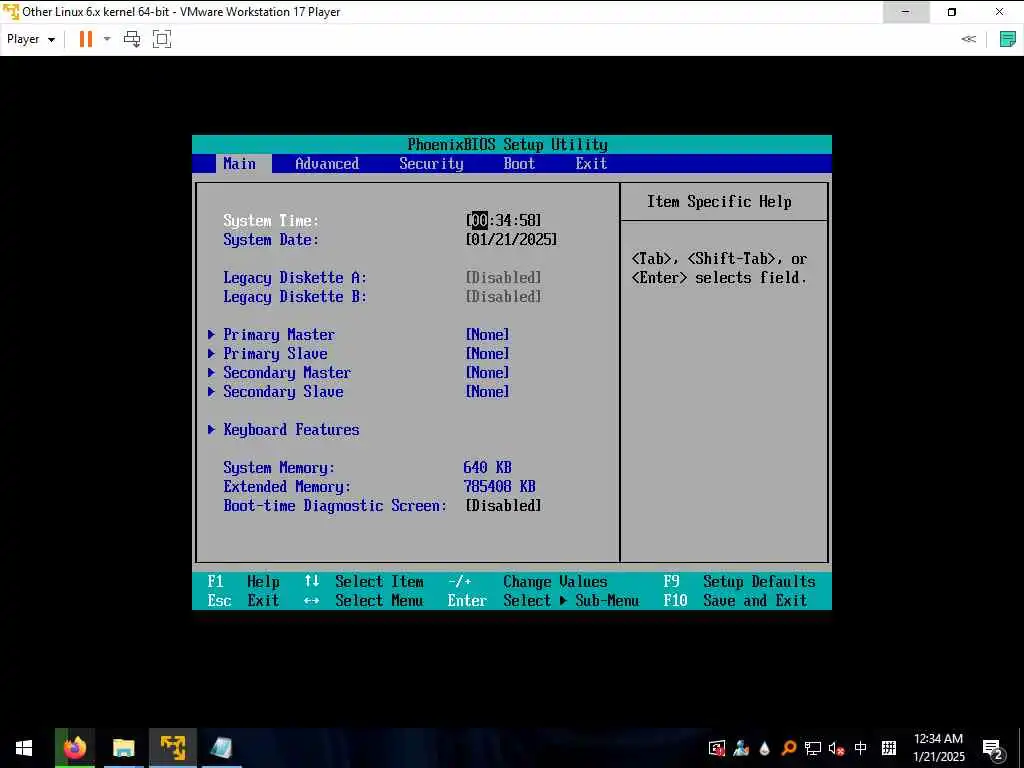Screen dimensions: 1024x768
Task: Open the Windows Start menu
Action: (24, 748)
